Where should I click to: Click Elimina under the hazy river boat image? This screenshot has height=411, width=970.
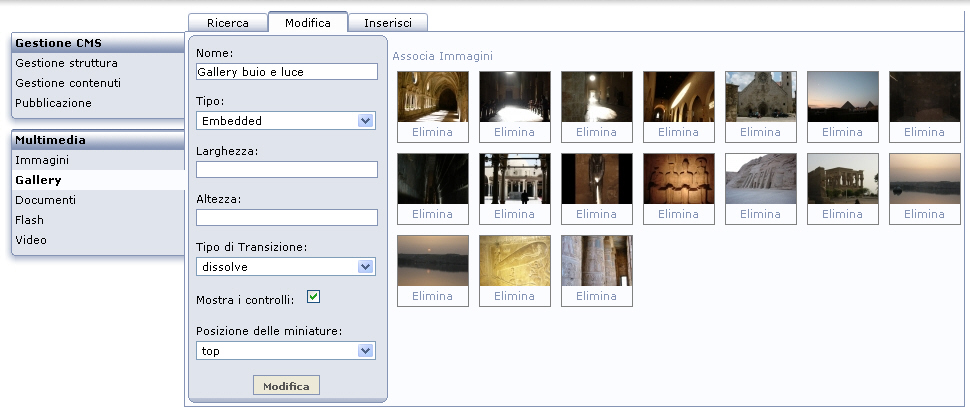[924, 214]
